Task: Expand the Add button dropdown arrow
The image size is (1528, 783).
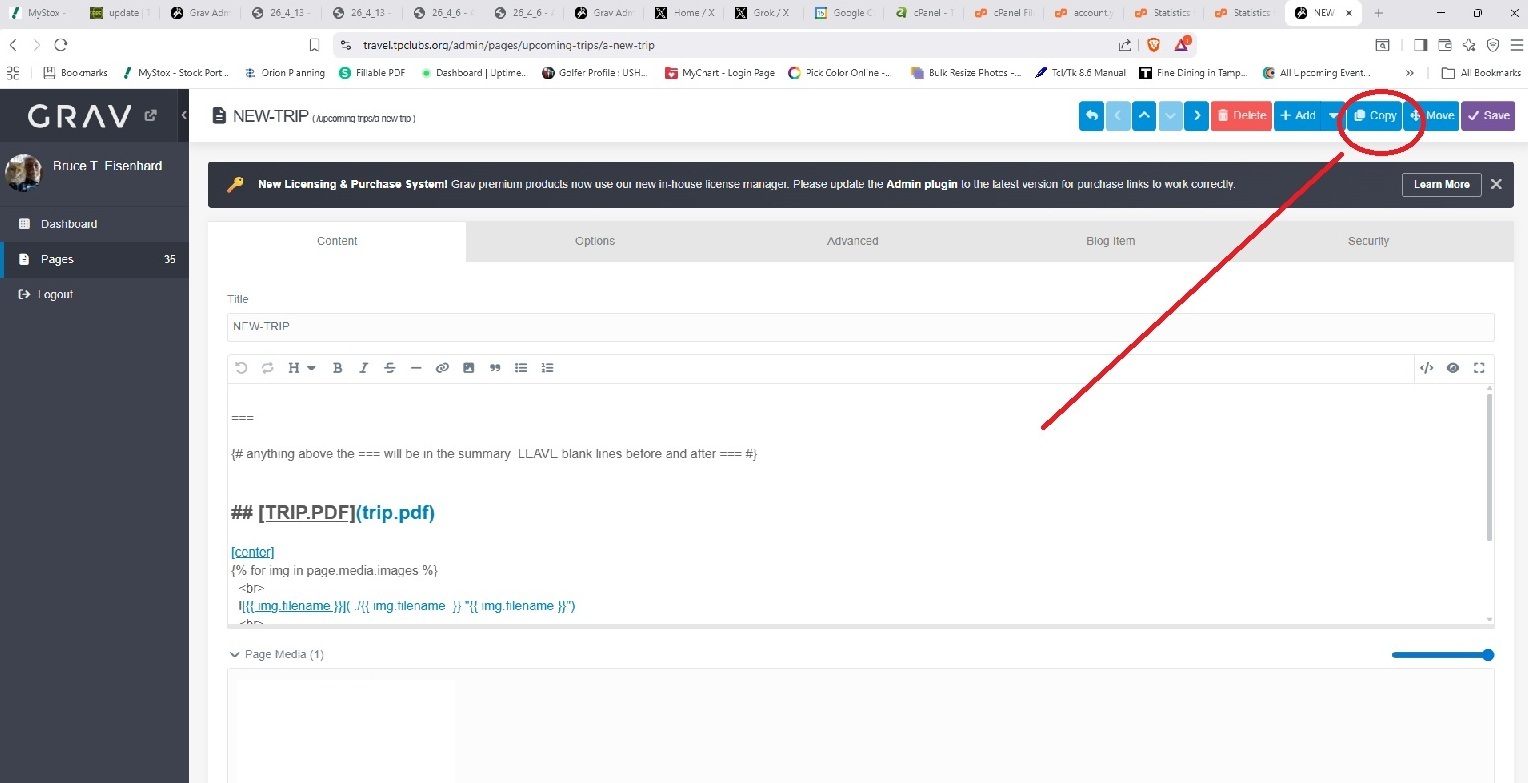Action: (1333, 116)
